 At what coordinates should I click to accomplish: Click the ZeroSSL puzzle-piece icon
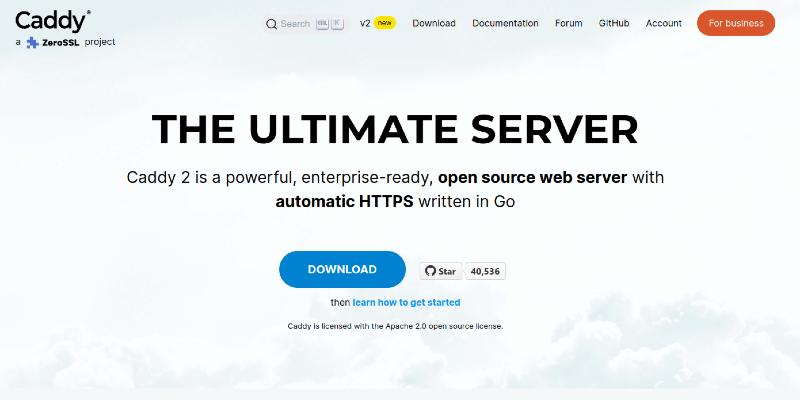click(x=33, y=42)
